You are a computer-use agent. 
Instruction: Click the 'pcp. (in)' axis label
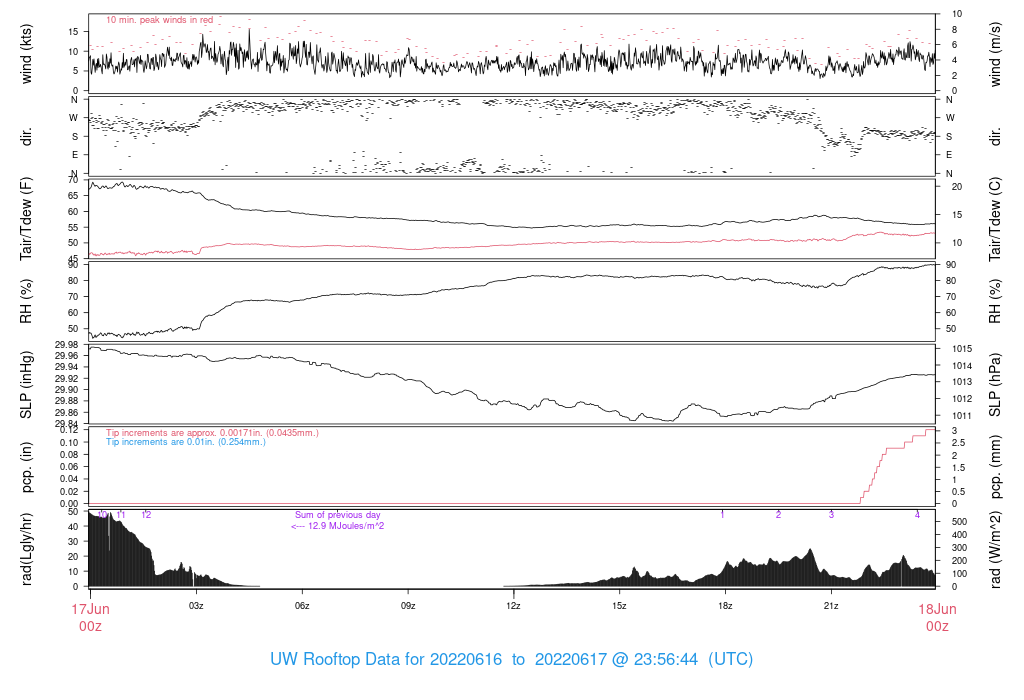coord(26,467)
